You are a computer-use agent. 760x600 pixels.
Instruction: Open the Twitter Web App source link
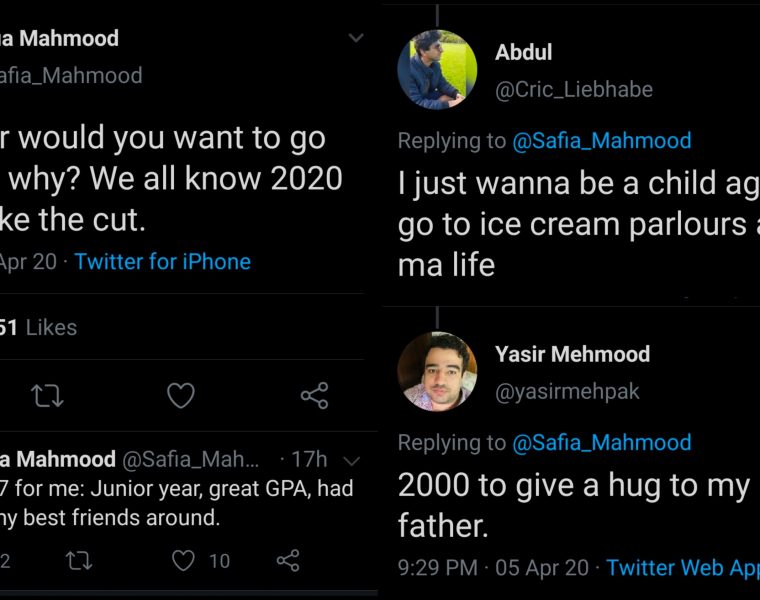(x=682, y=568)
